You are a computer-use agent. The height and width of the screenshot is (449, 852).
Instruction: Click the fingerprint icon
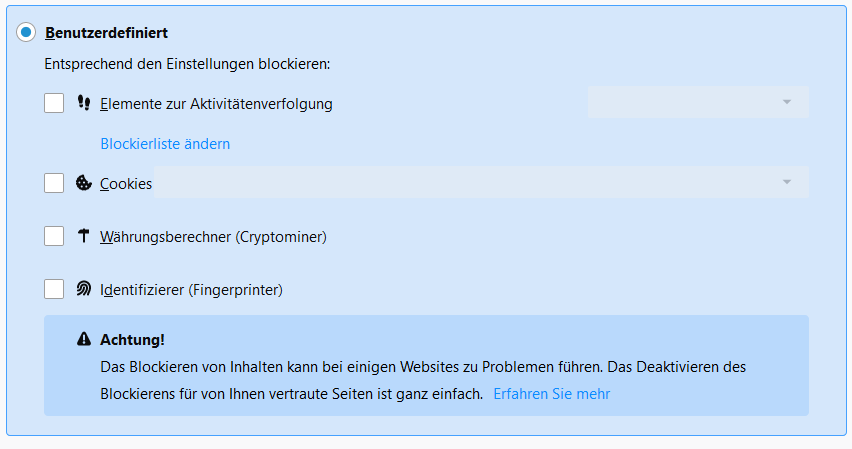(x=84, y=289)
